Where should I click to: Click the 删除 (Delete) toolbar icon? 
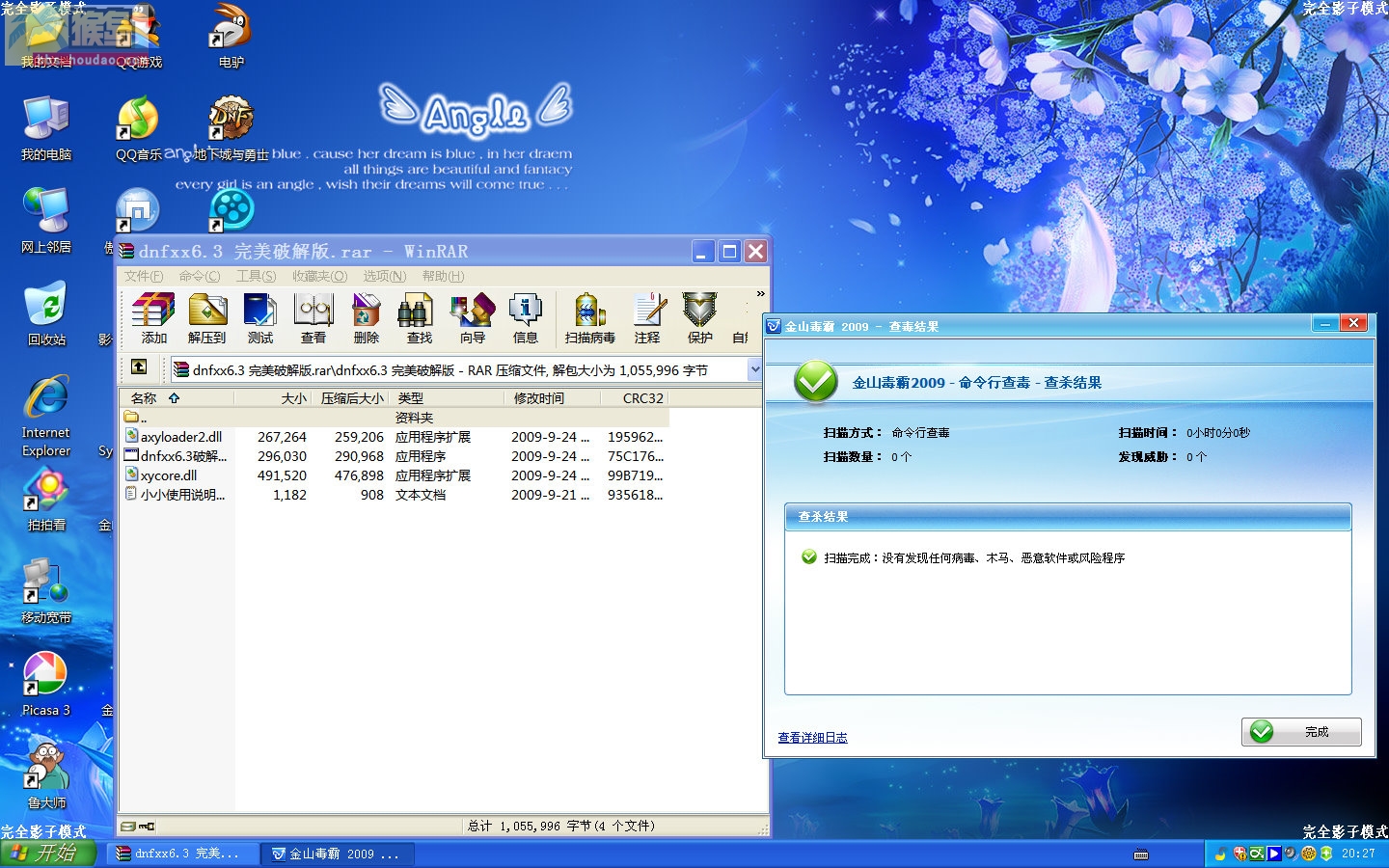[x=366, y=318]
